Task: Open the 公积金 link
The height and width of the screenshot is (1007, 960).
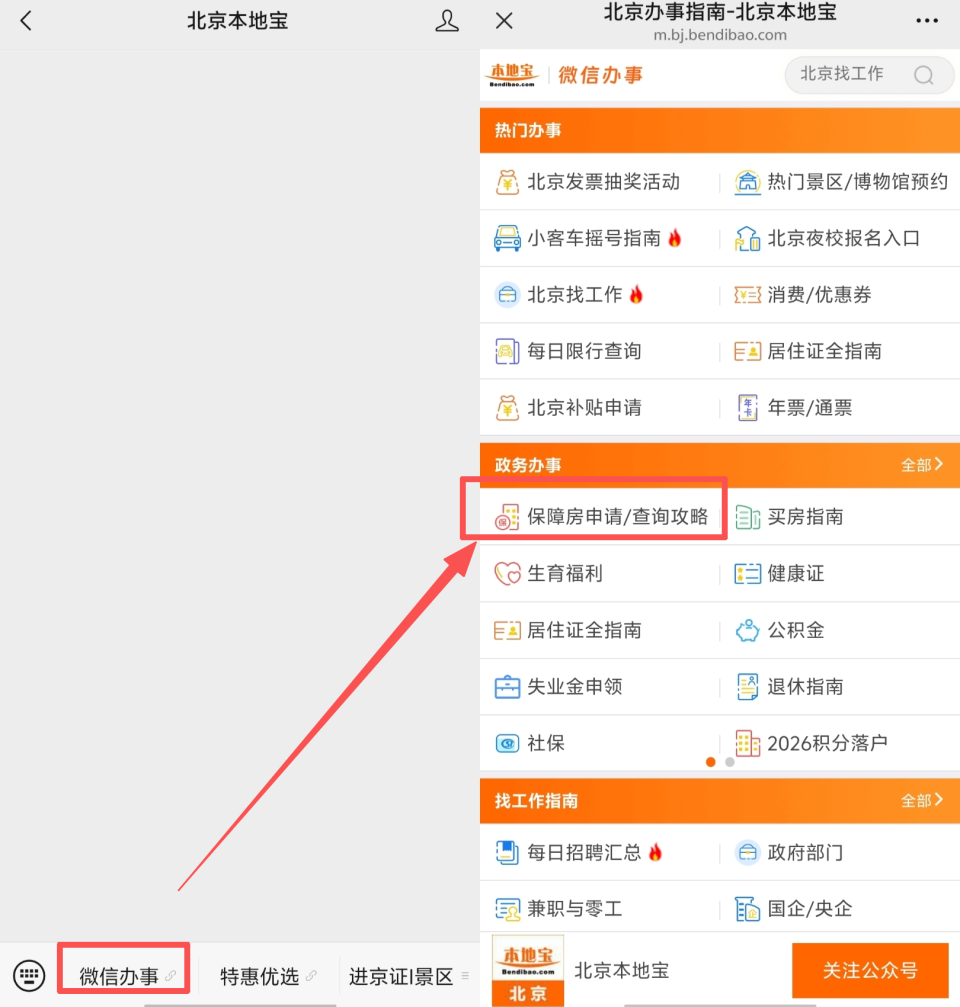Action: (x=796, y=630)
